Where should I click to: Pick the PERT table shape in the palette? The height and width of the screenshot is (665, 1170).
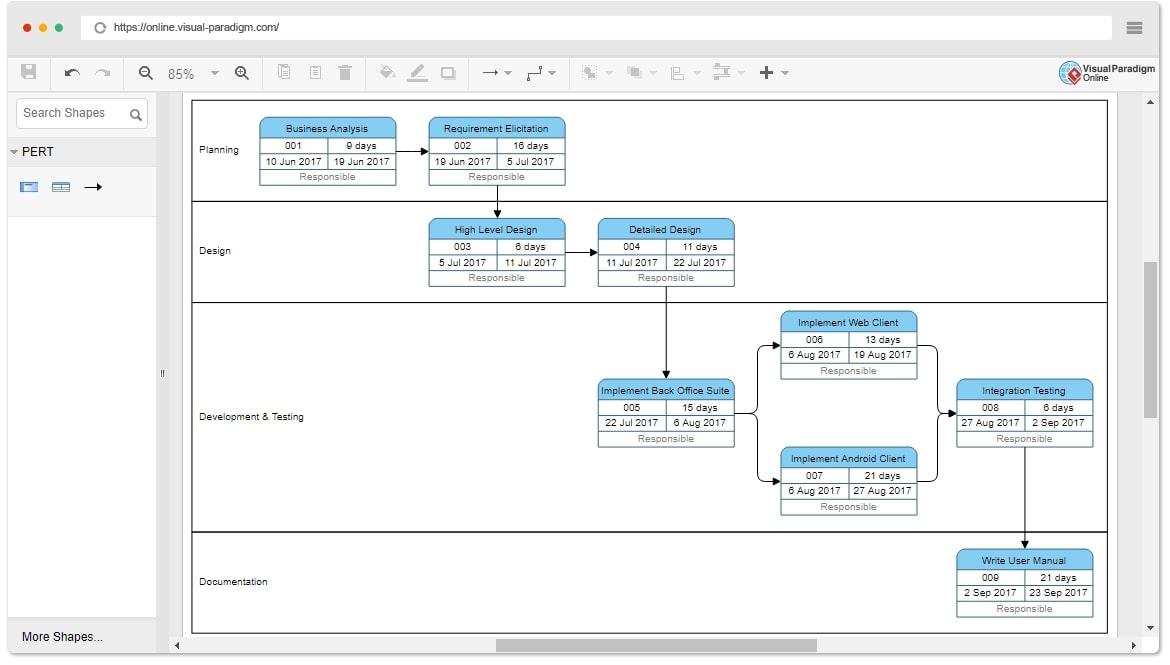pos(61,187)
